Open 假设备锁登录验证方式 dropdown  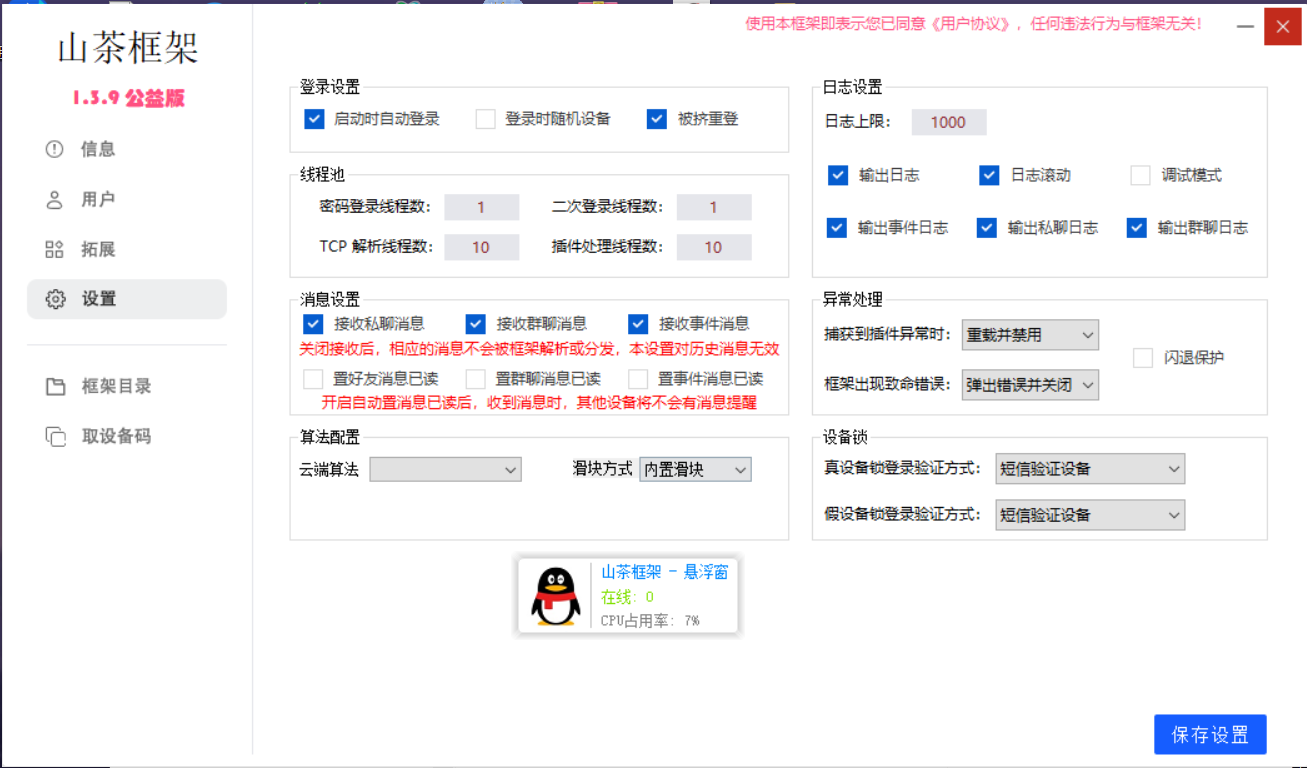tap(1090, 515)
